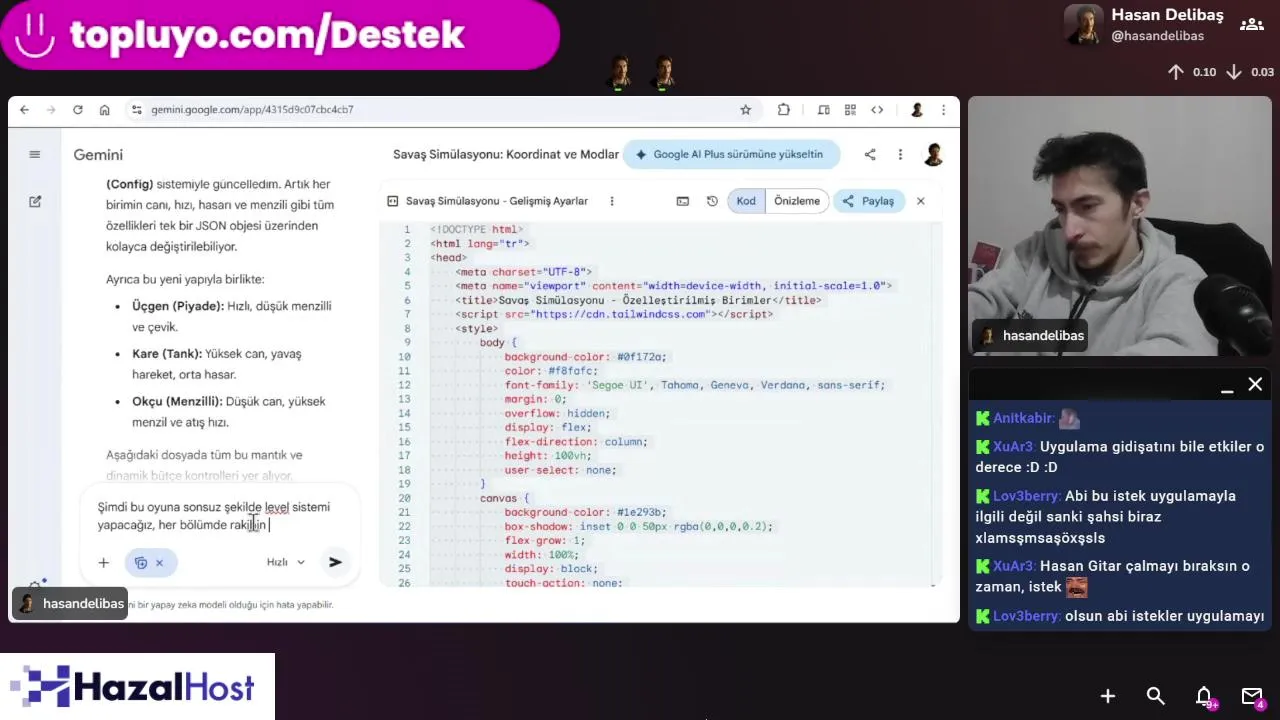
Task: Click the site info icon in address bar
Action: pos(137,110)
